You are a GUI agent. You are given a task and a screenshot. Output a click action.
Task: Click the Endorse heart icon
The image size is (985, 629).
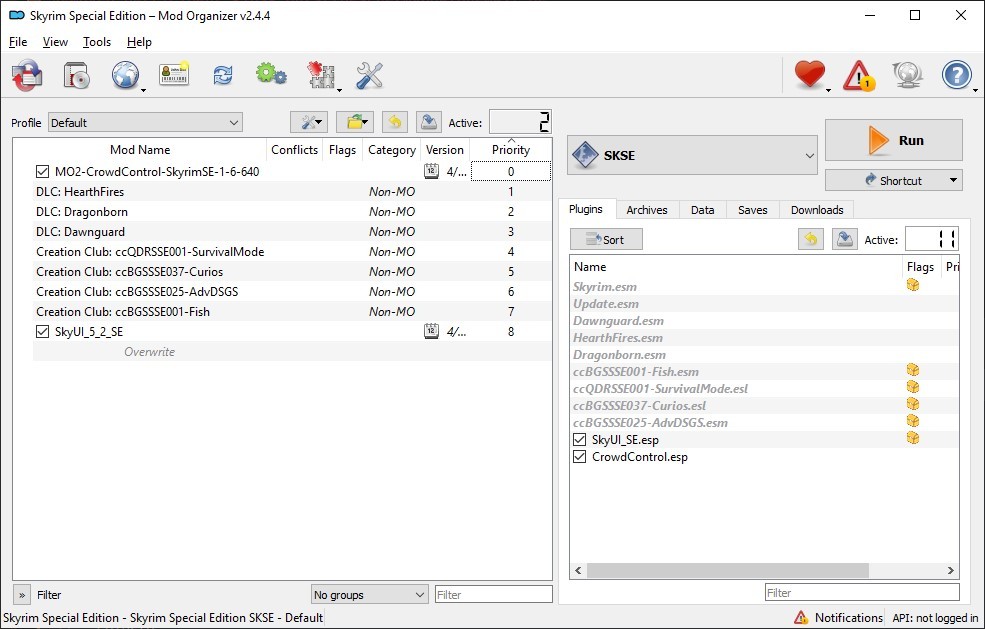point(810,75)
